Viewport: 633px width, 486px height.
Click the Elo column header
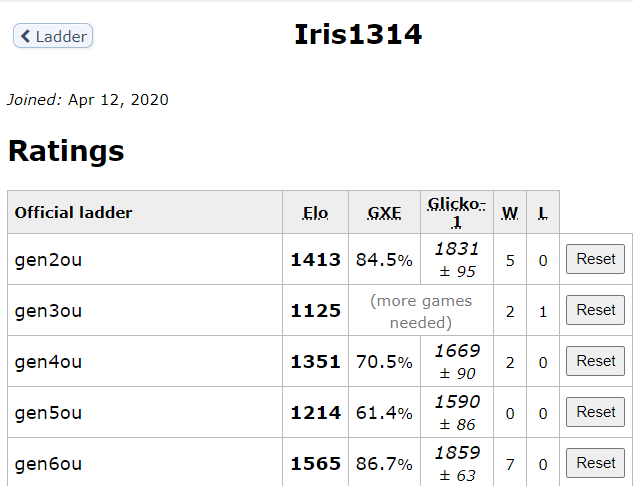[316, 213]
